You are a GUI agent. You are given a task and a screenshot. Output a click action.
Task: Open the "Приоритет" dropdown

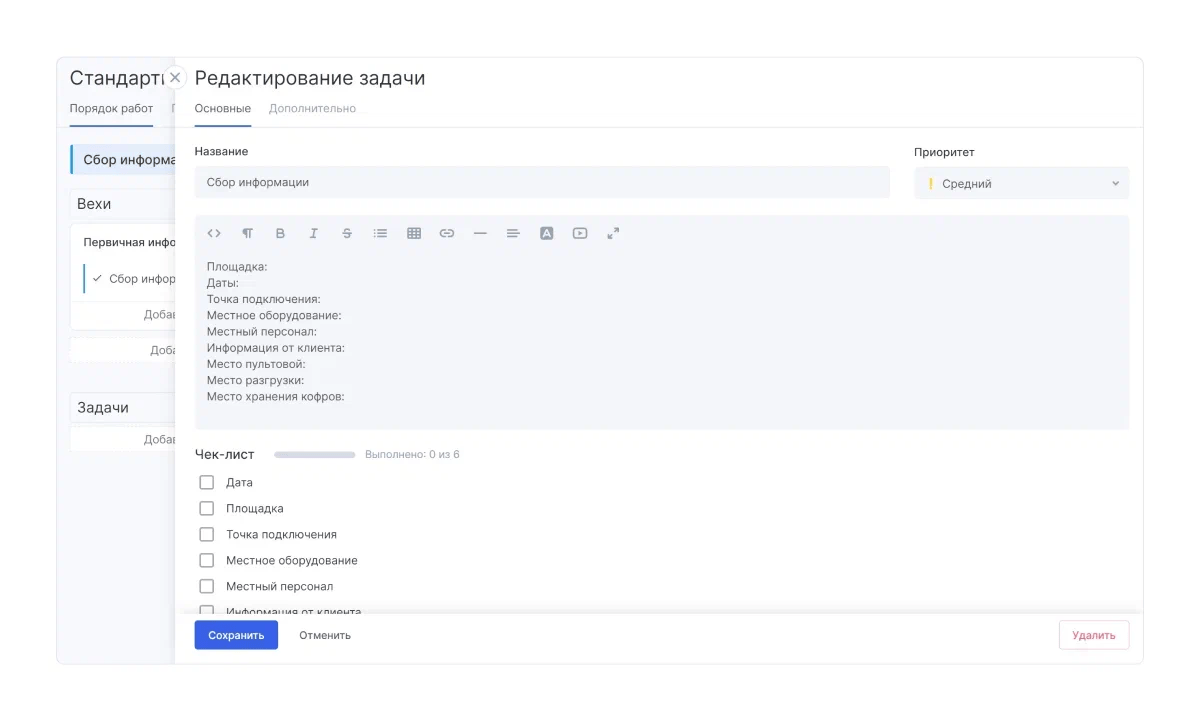[1021, 183]
